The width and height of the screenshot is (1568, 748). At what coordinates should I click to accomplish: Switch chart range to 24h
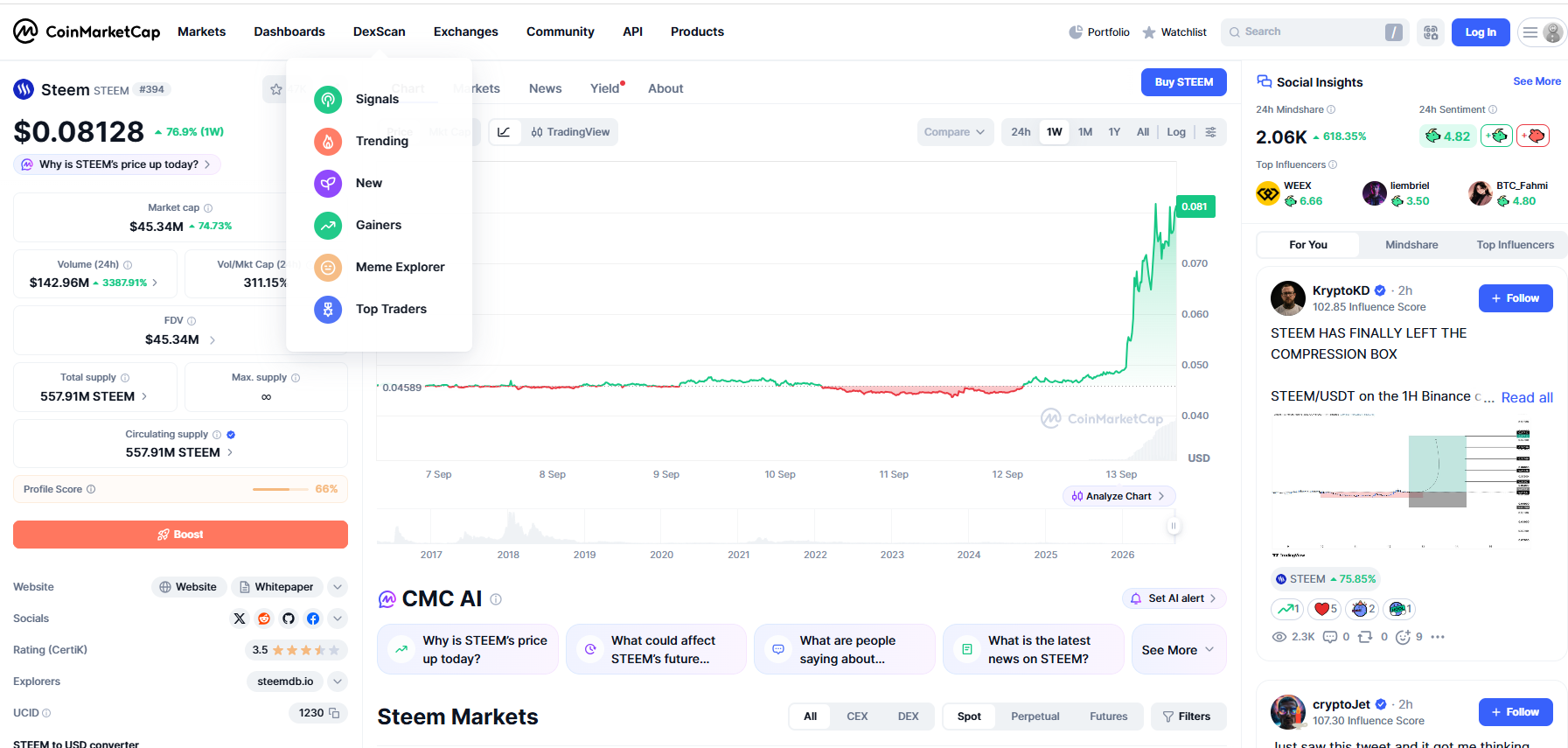(x=1021, y=132)
